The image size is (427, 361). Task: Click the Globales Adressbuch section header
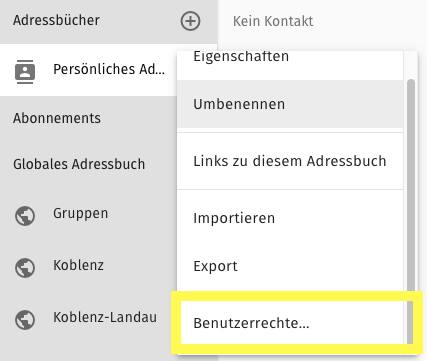79,164
